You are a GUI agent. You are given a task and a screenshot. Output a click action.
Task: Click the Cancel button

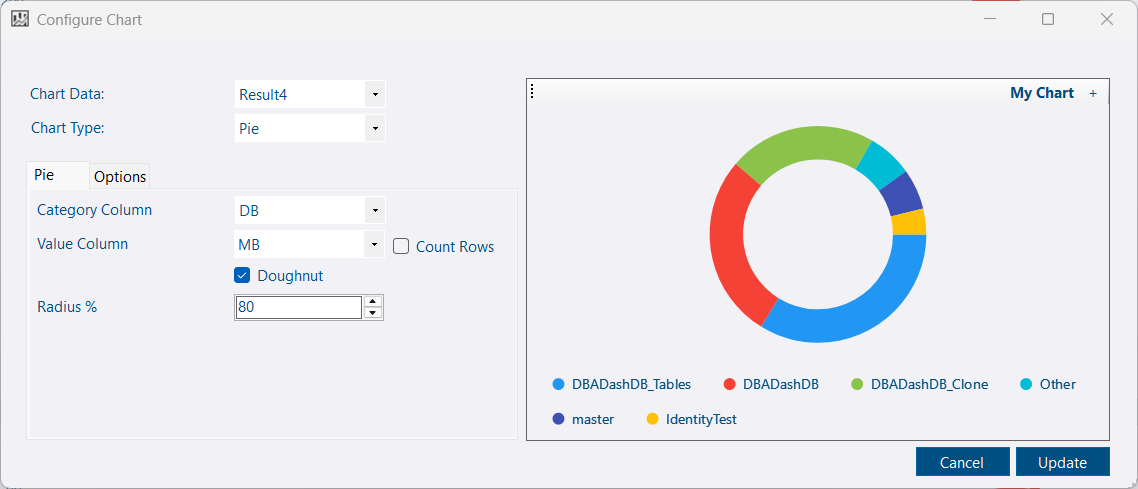961,462
